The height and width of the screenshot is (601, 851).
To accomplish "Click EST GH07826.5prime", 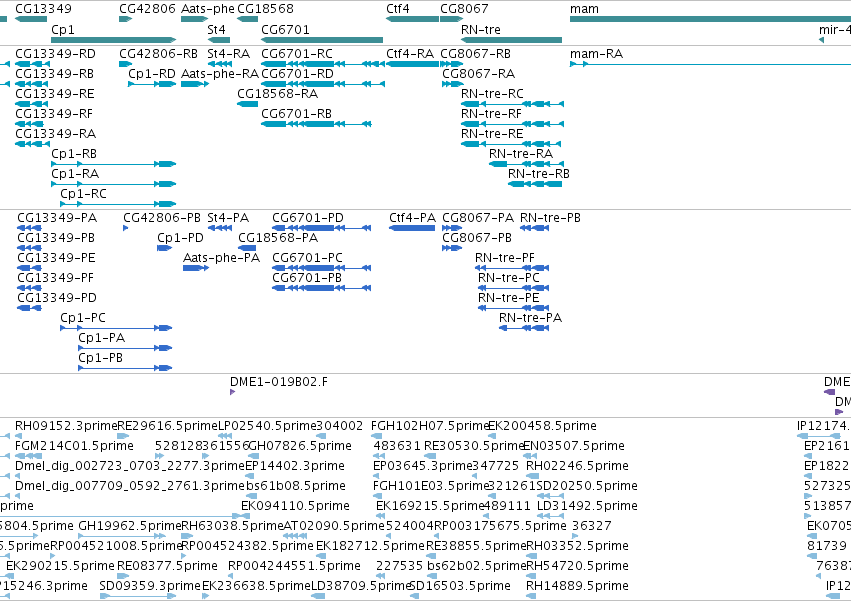I will pyautogui.click(x=300, y=446).
